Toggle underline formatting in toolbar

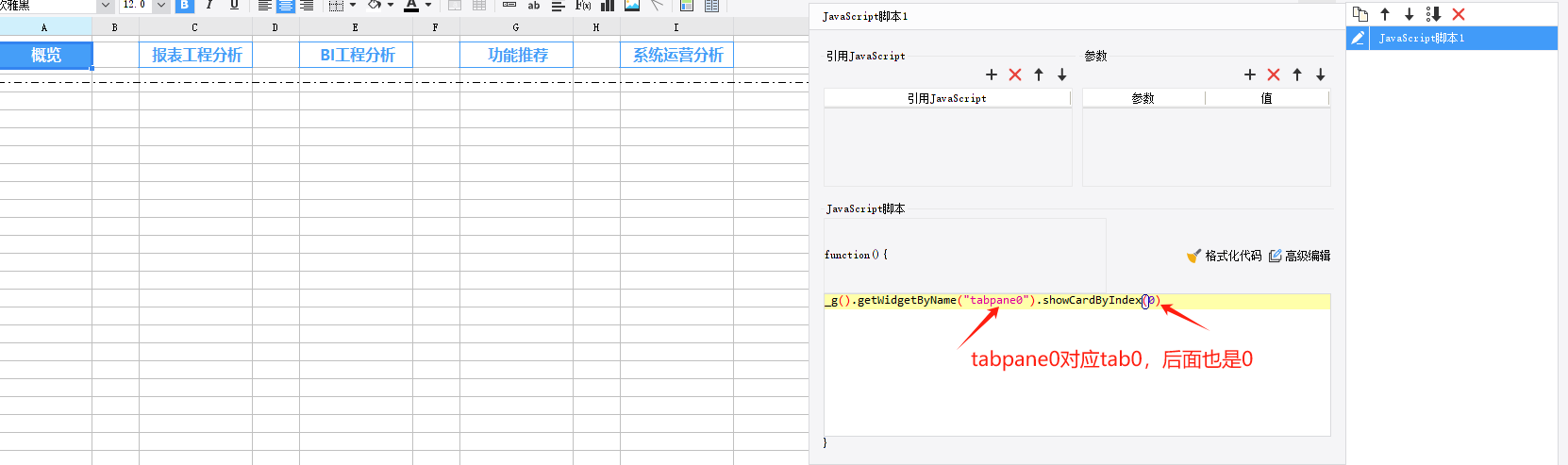[x=234, y=5]
